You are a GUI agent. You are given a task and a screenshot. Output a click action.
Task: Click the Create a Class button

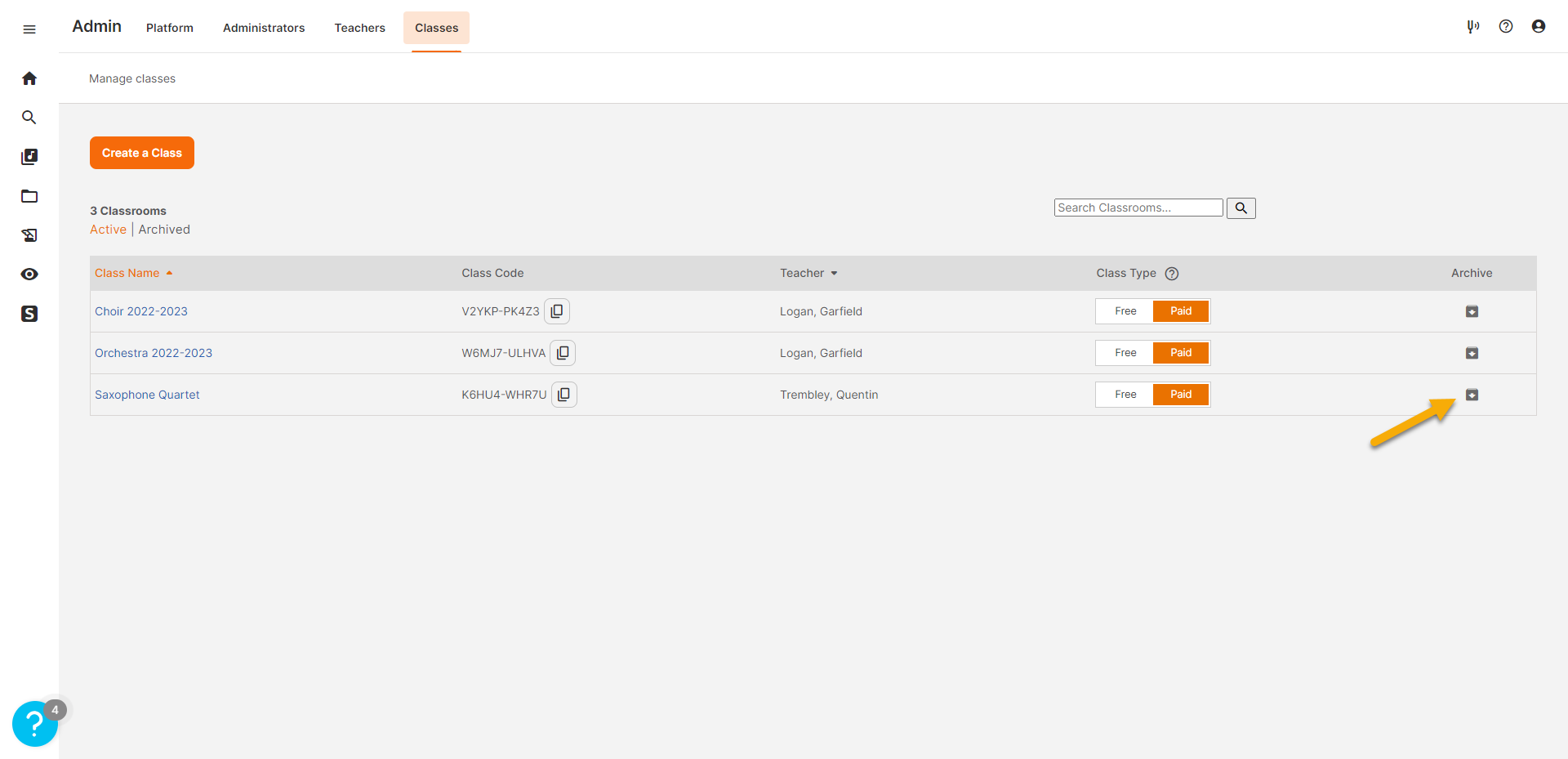click(142, 153)
